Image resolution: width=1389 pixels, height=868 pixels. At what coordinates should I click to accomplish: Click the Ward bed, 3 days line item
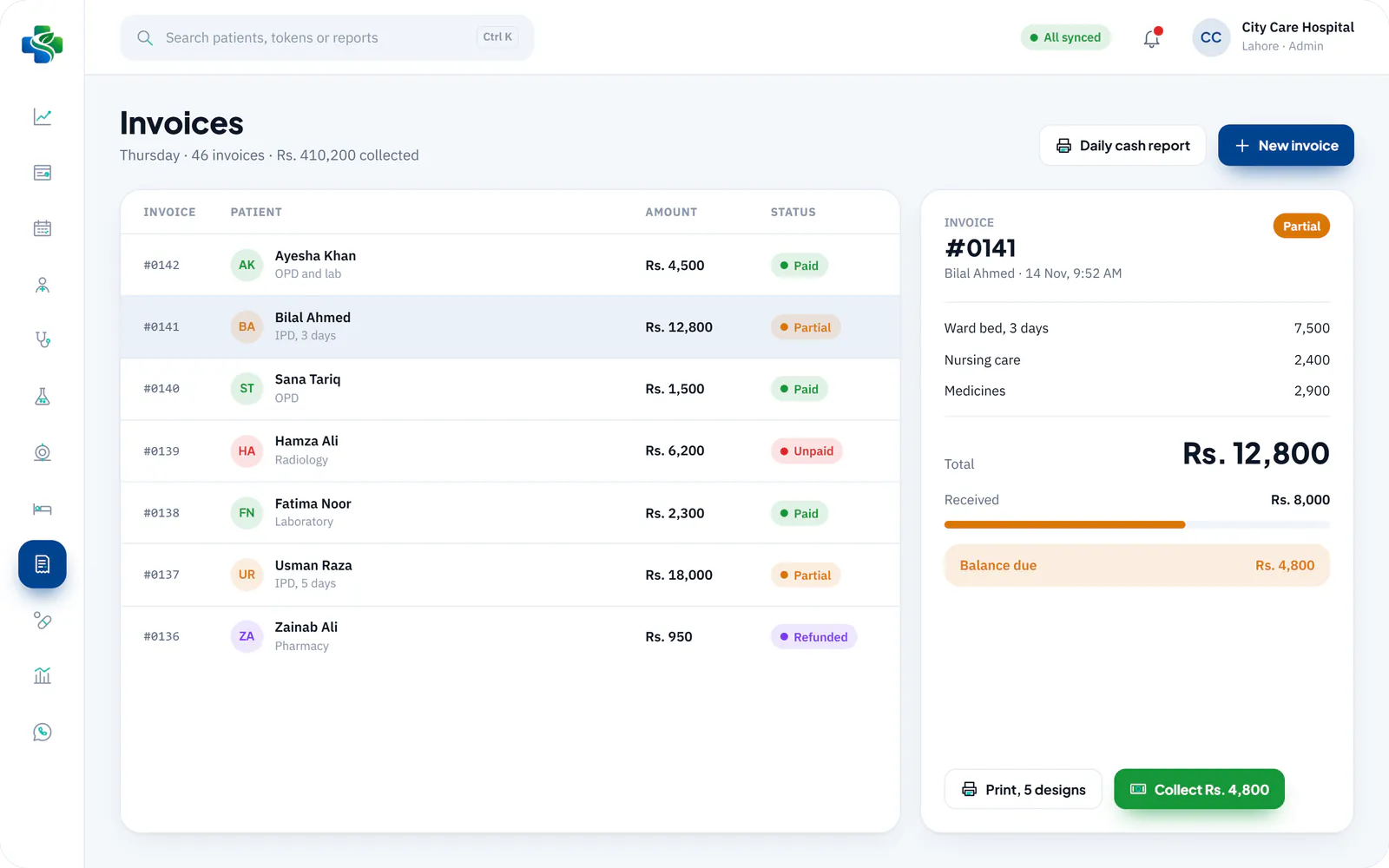point(1137,328)
